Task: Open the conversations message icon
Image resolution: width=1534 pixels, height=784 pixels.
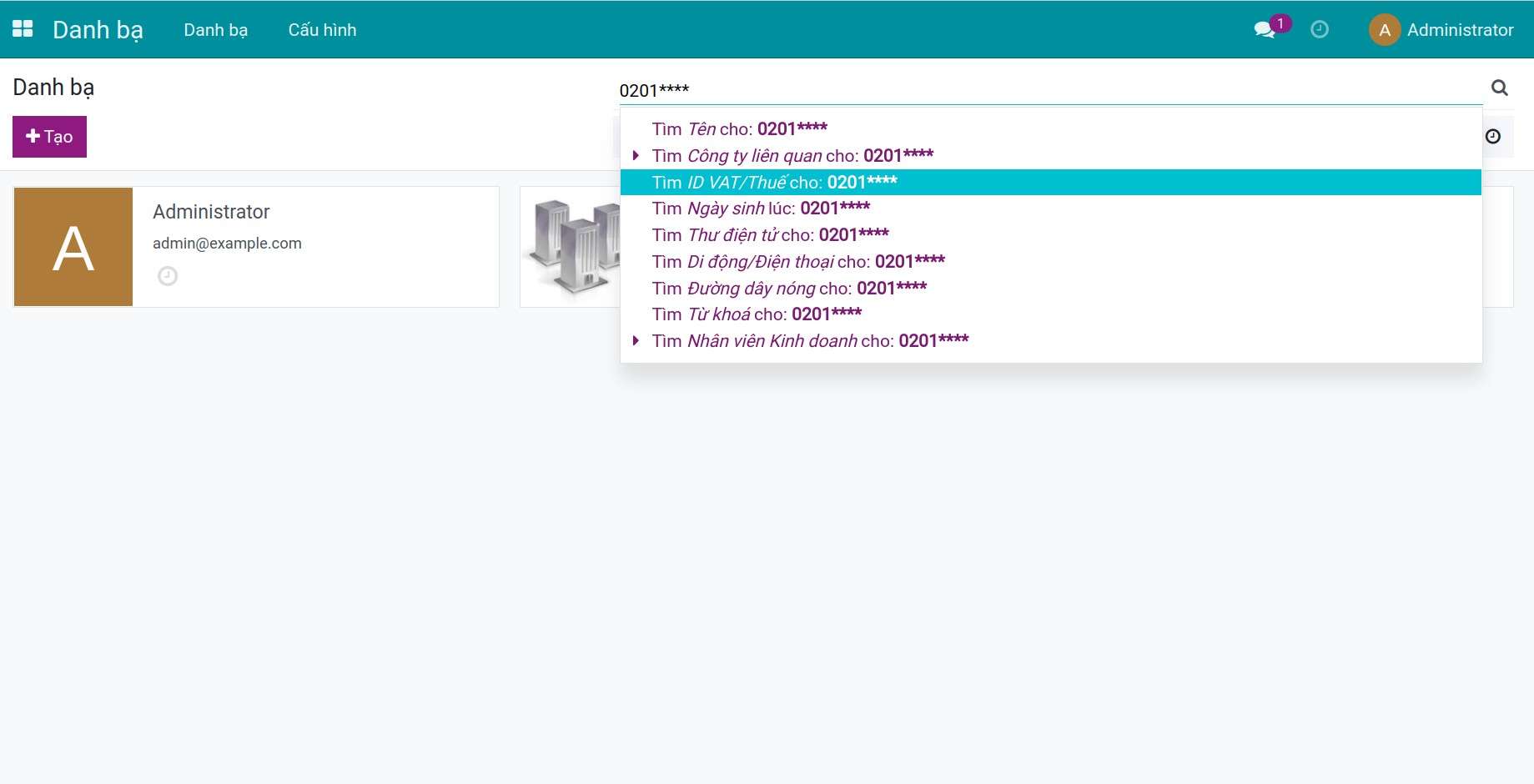Action: pos(1265,30)
